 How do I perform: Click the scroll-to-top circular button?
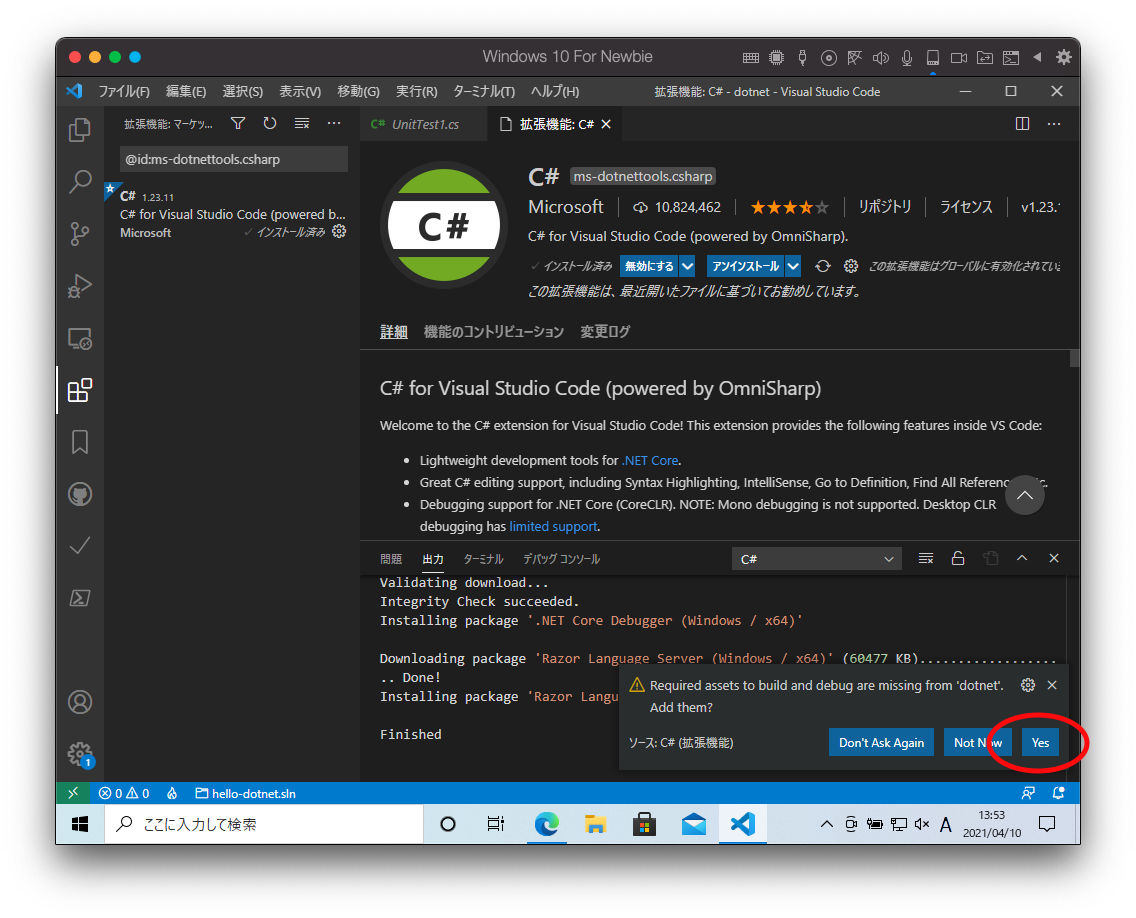point(1024,496)
